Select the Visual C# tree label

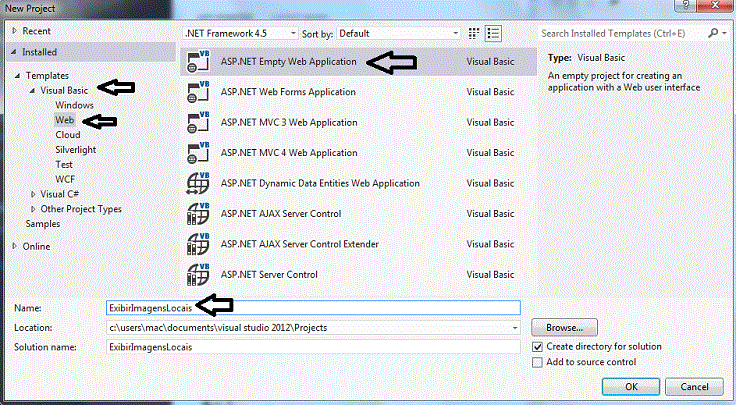60,194
